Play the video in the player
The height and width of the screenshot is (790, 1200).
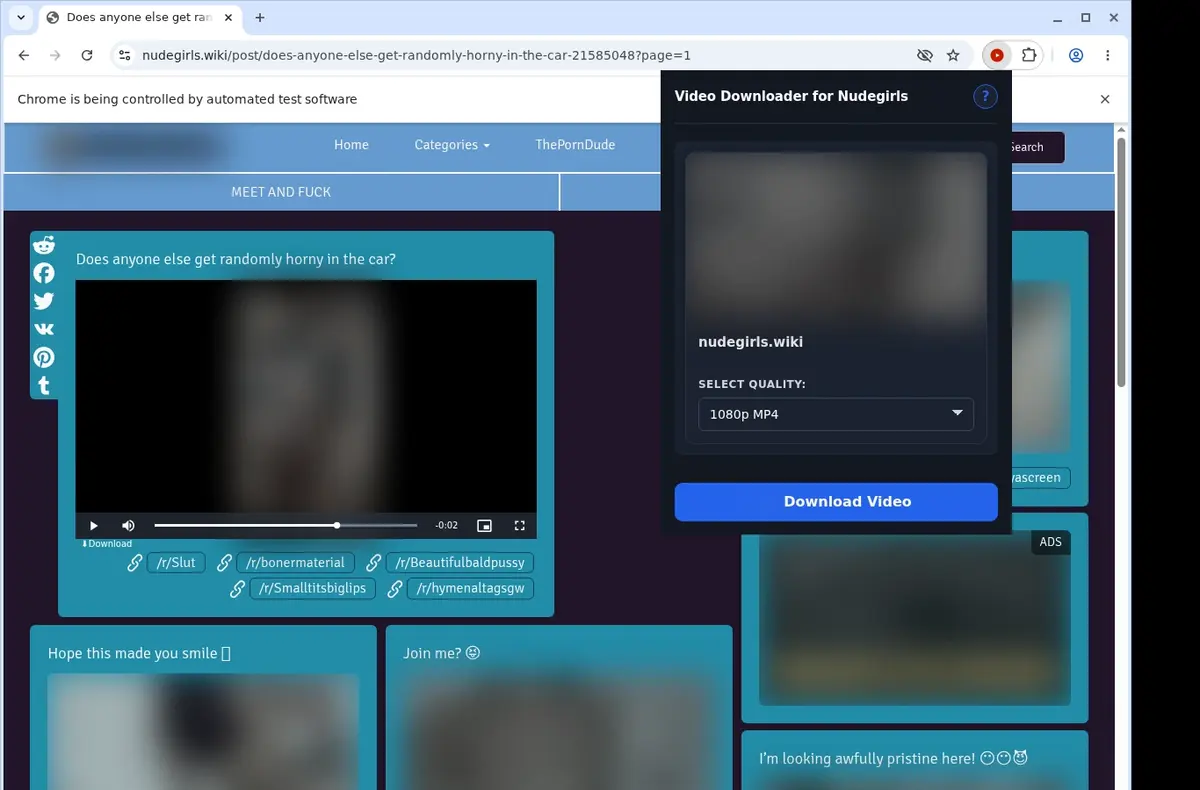94,525
